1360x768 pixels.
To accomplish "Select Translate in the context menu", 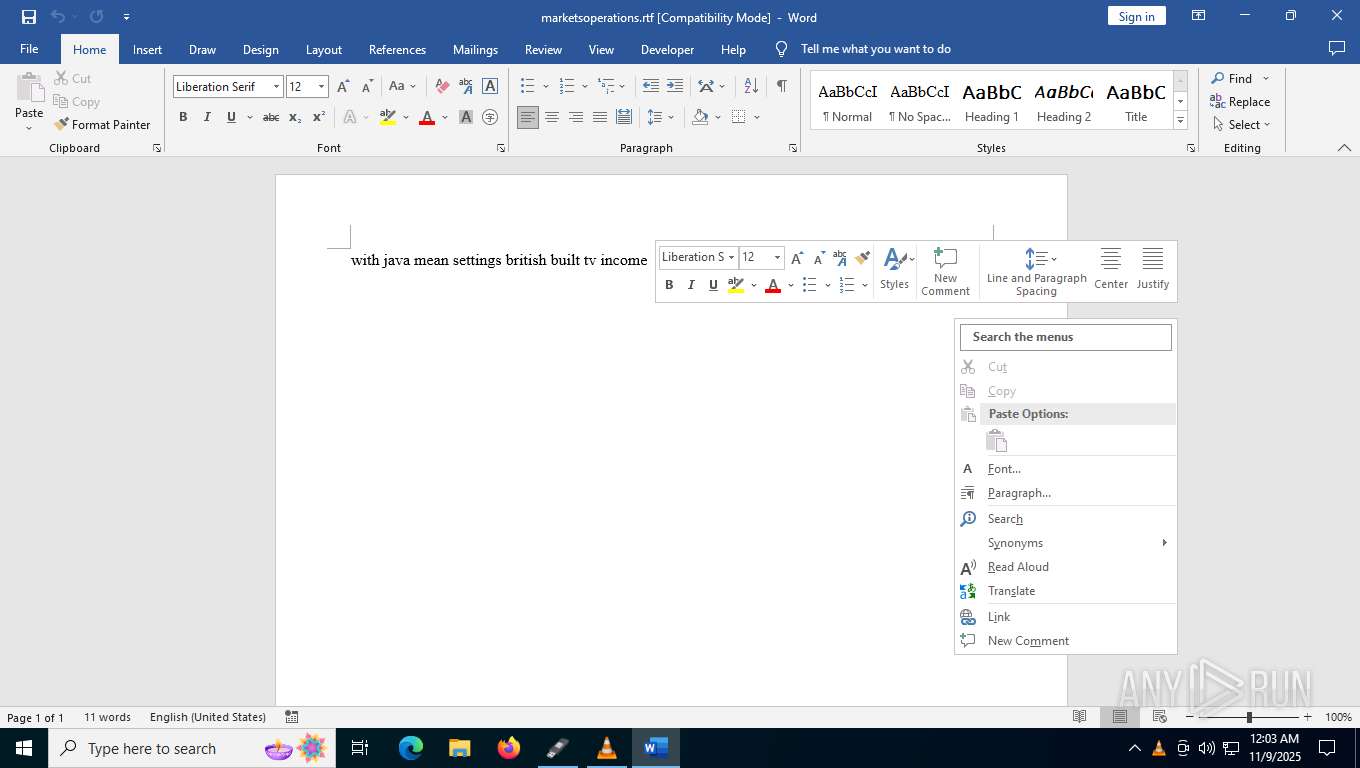I will pos(1066,591).
